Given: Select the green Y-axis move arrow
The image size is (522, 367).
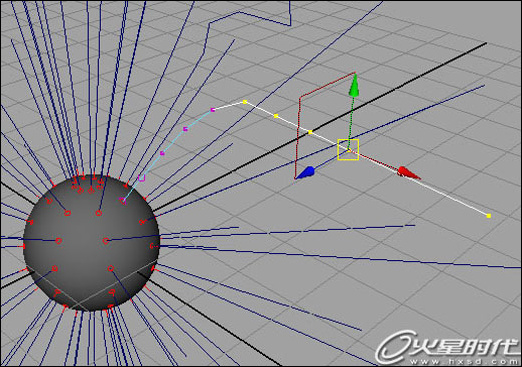Looking at the screenshot, I should [354, 85].
